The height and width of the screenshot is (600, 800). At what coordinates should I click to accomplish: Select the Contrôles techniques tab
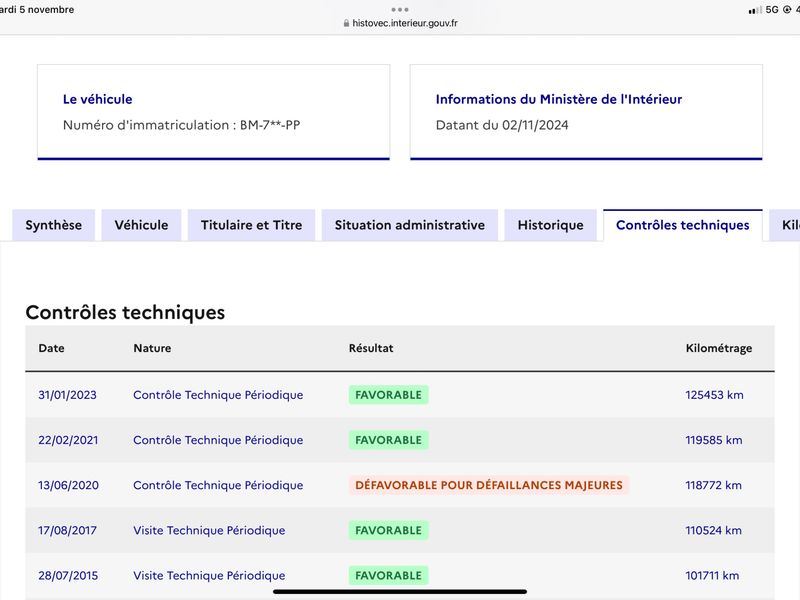683,225
